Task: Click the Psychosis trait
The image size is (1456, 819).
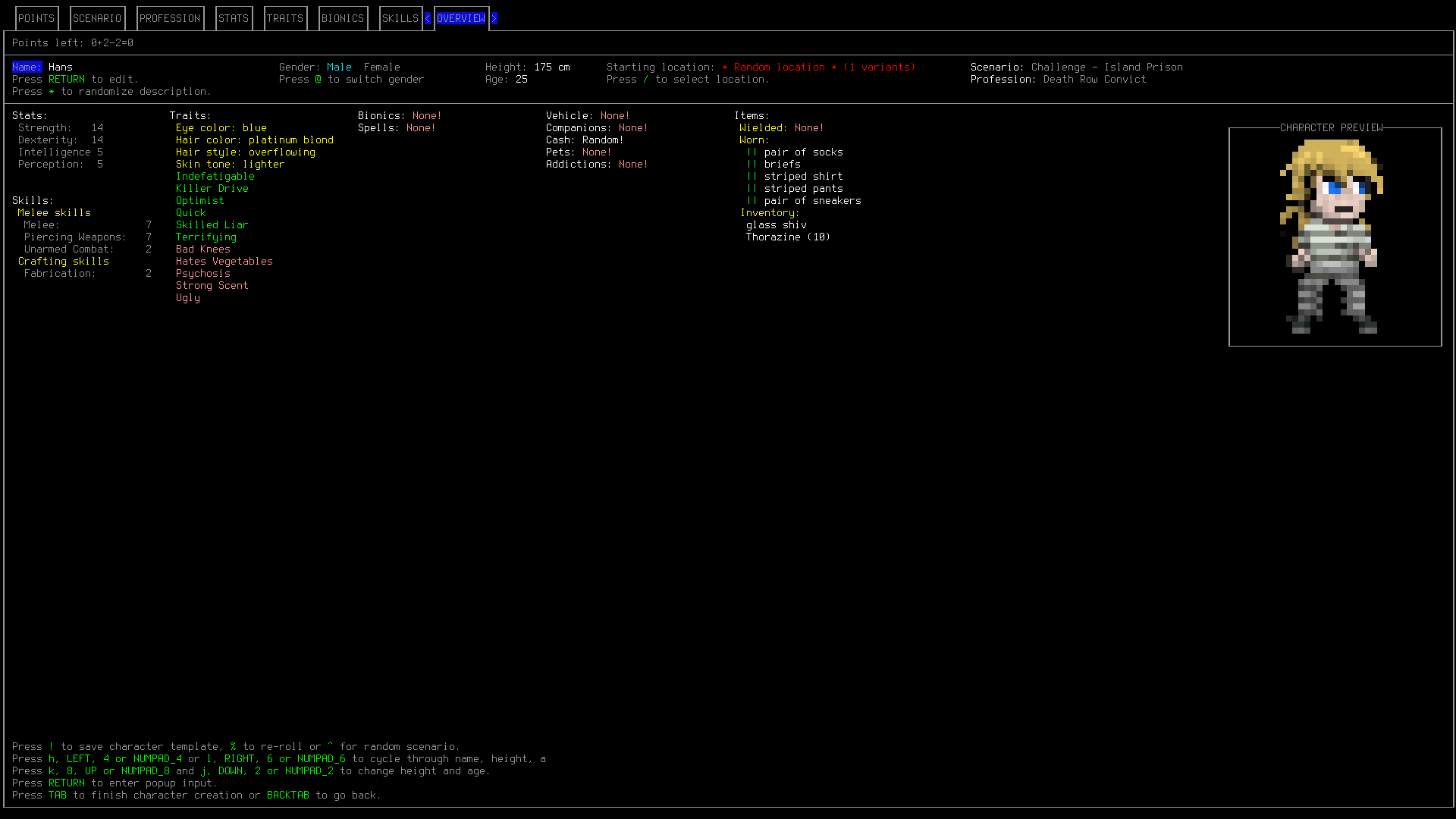Action: 203,273
